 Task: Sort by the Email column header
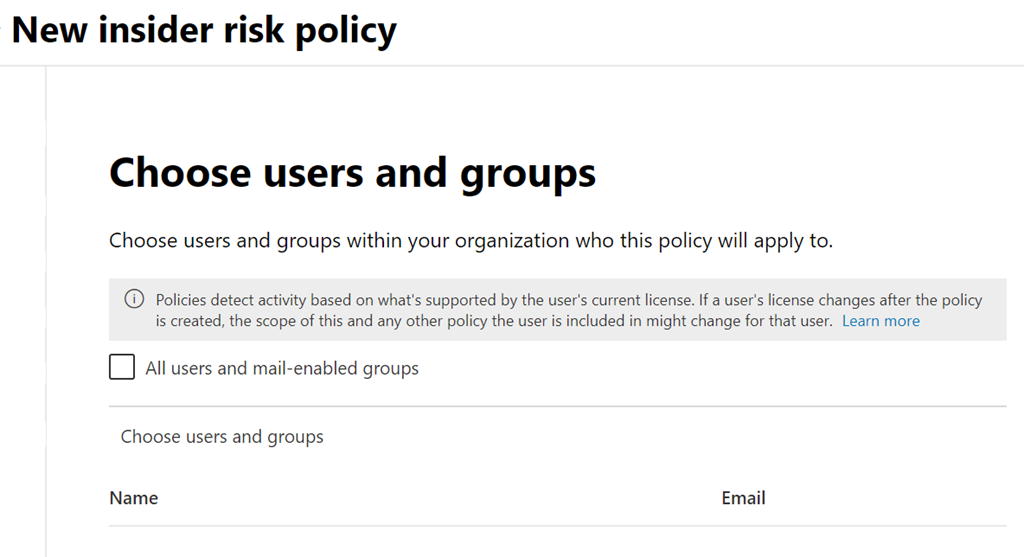[x=743, y=498]
